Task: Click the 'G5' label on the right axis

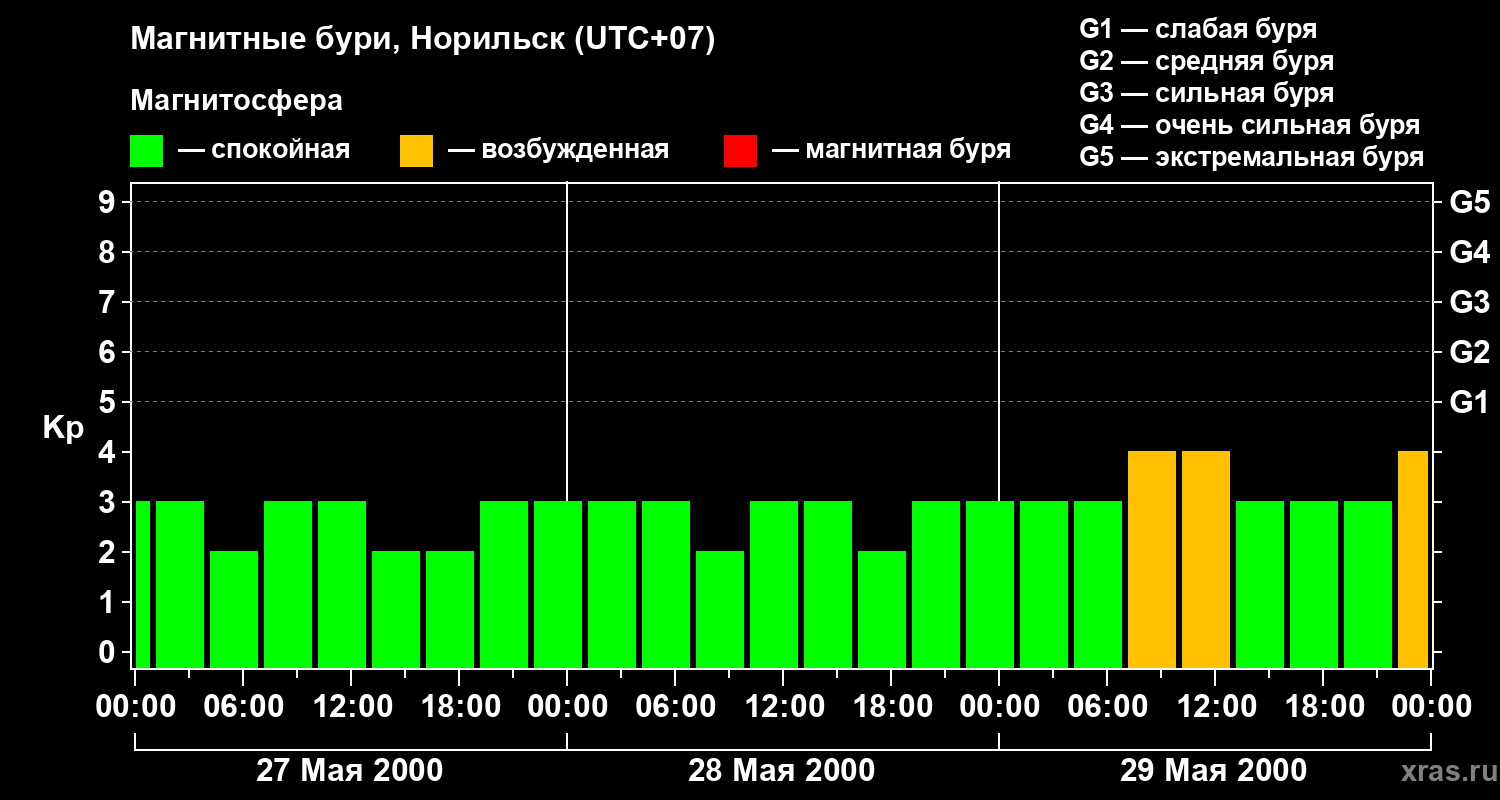Action: pos(1469,203)
